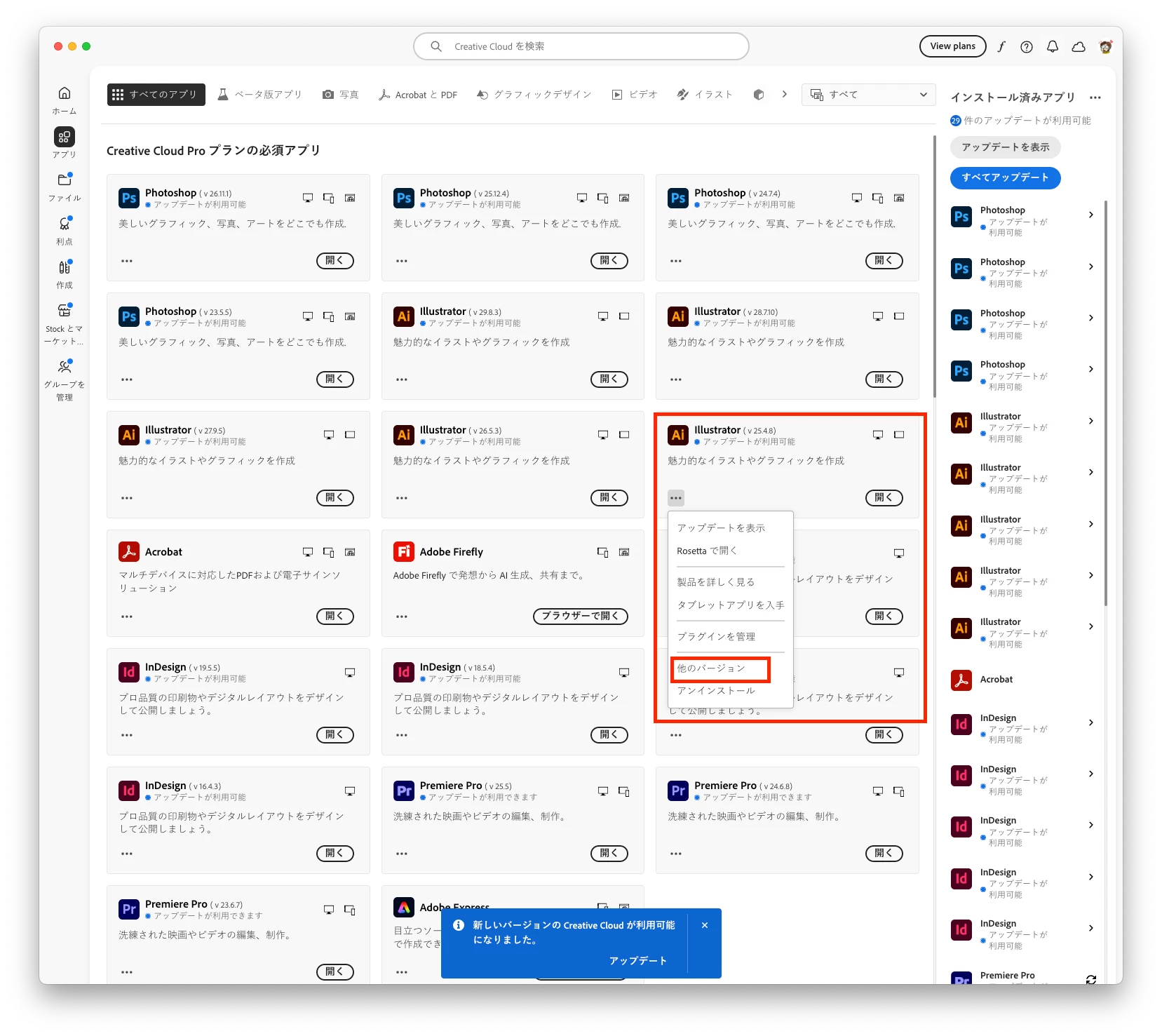Click the Adobe Express app icon

click(x=404, y=907)
